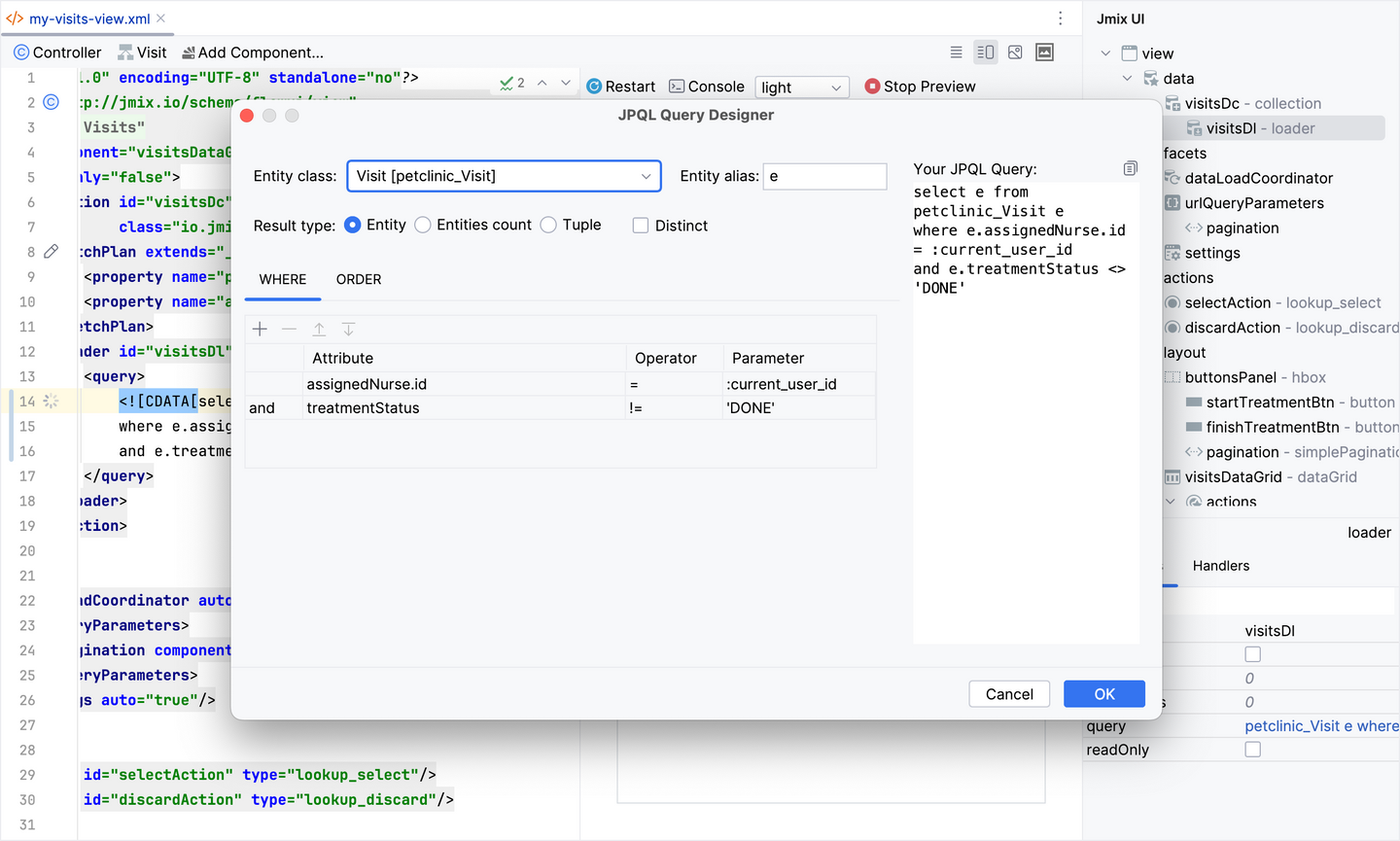Select urlQueryParameters in the component tree
This screenshot has height=841, width=1400.
click(1243, 203)
